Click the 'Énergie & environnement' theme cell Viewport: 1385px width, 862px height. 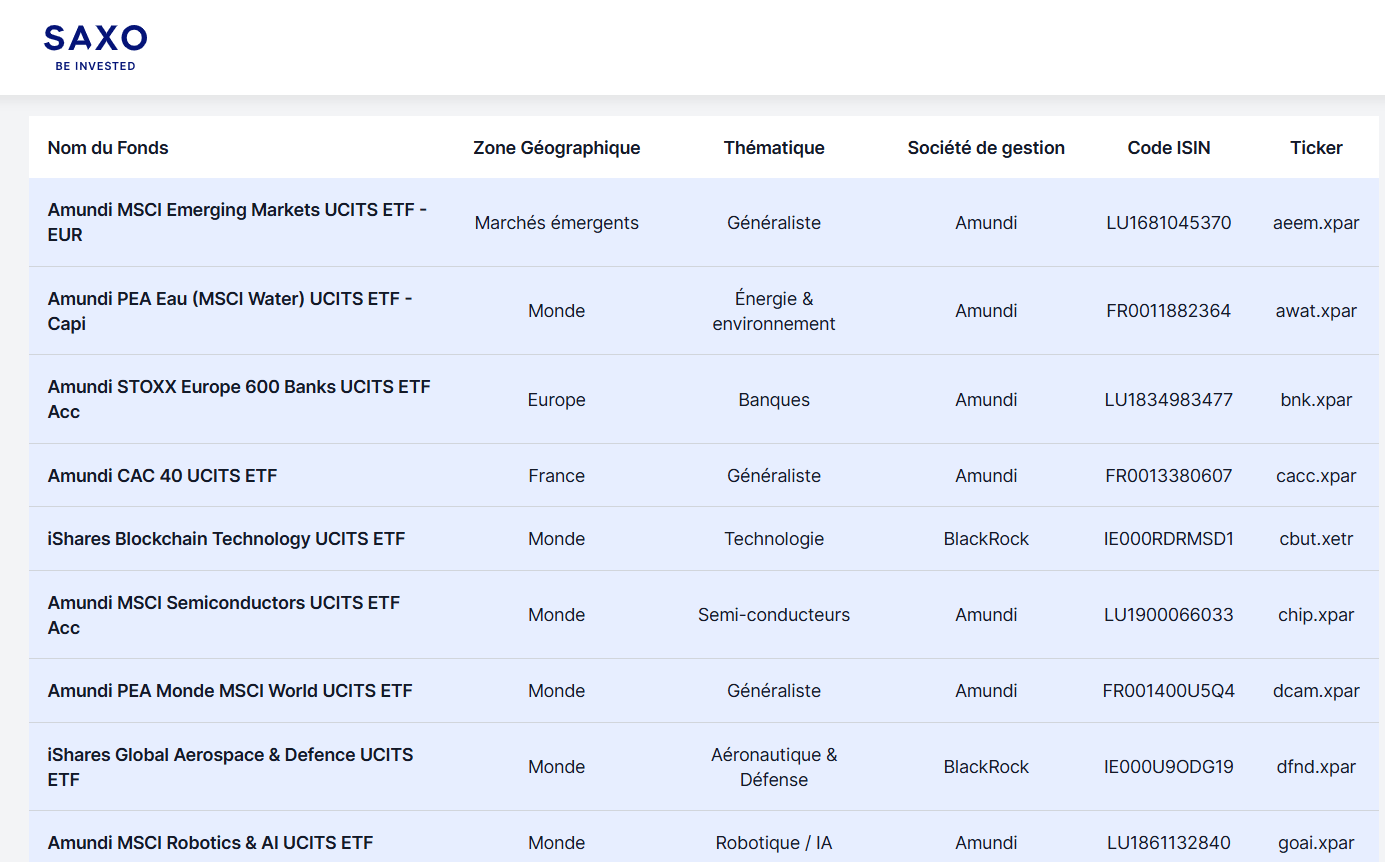coord(774,311)
